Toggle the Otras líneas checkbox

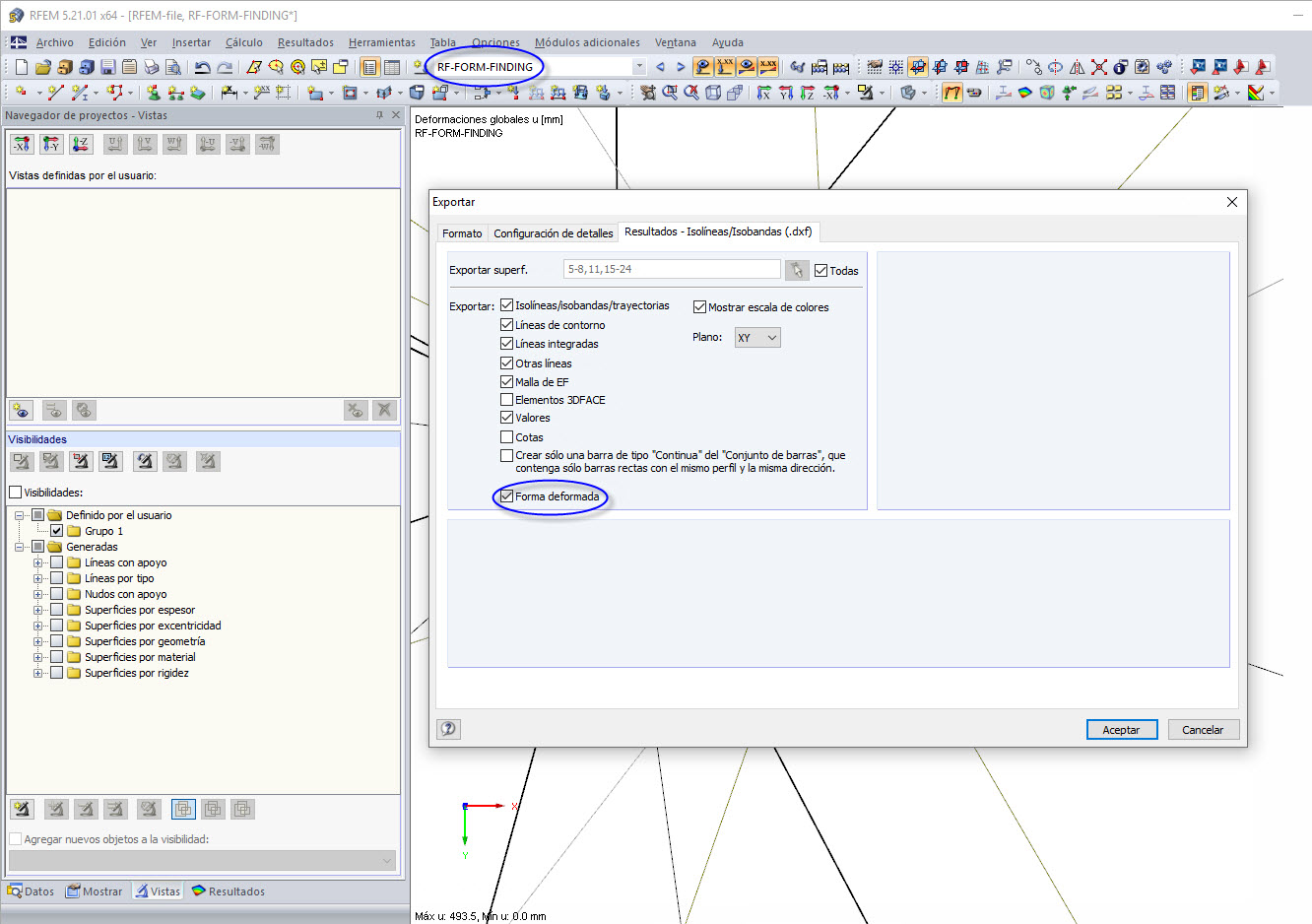[506, 363]
